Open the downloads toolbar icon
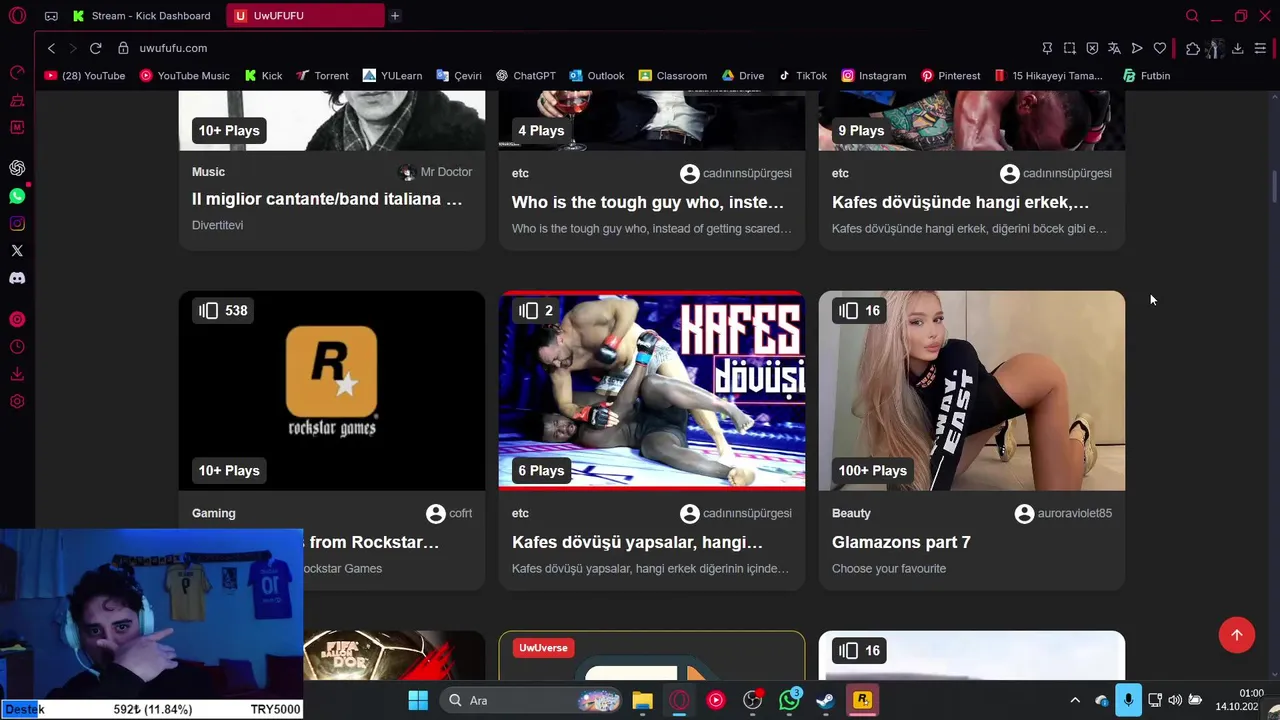 click(1237, 48)
